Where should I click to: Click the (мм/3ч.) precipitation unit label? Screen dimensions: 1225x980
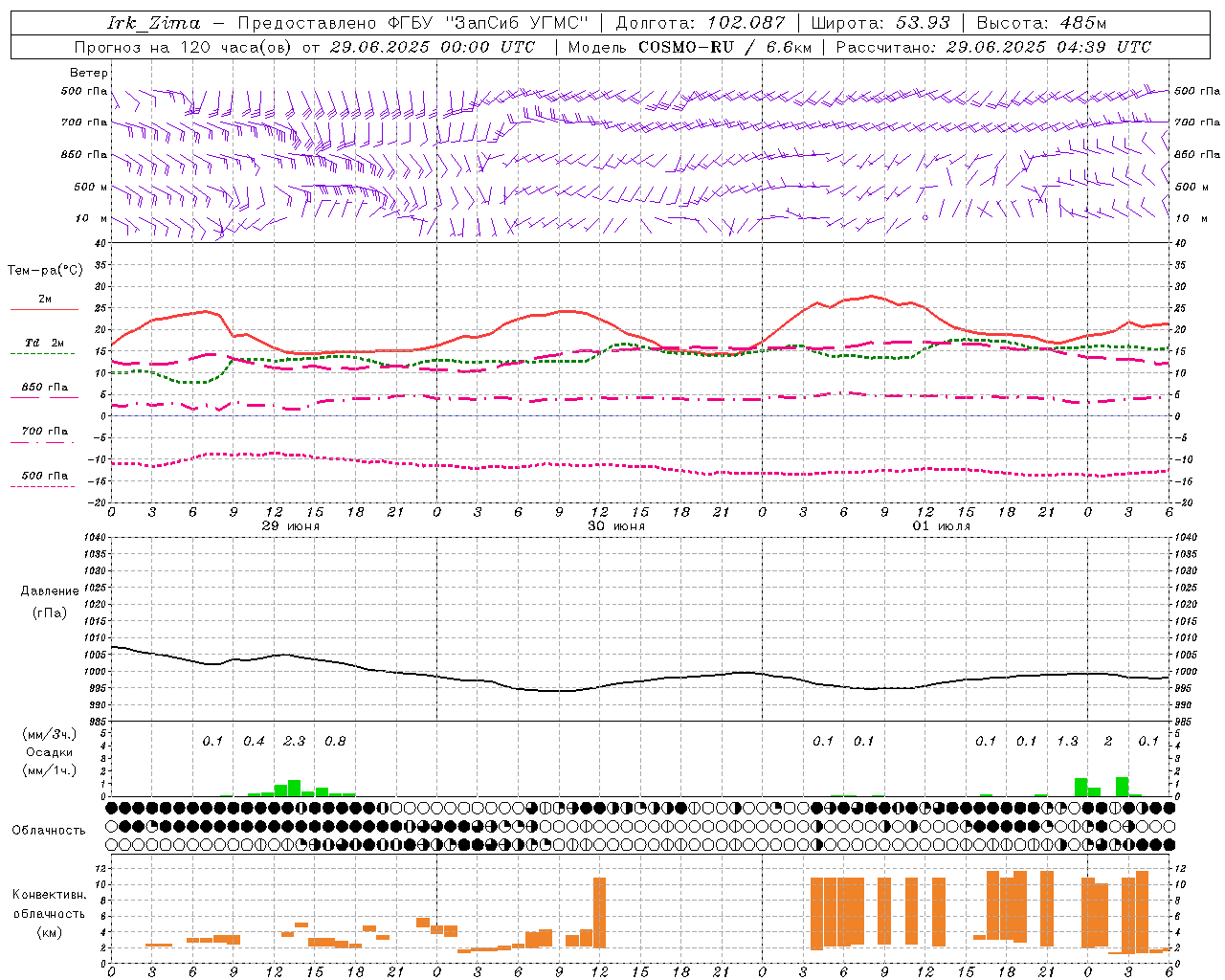point(49,734)
